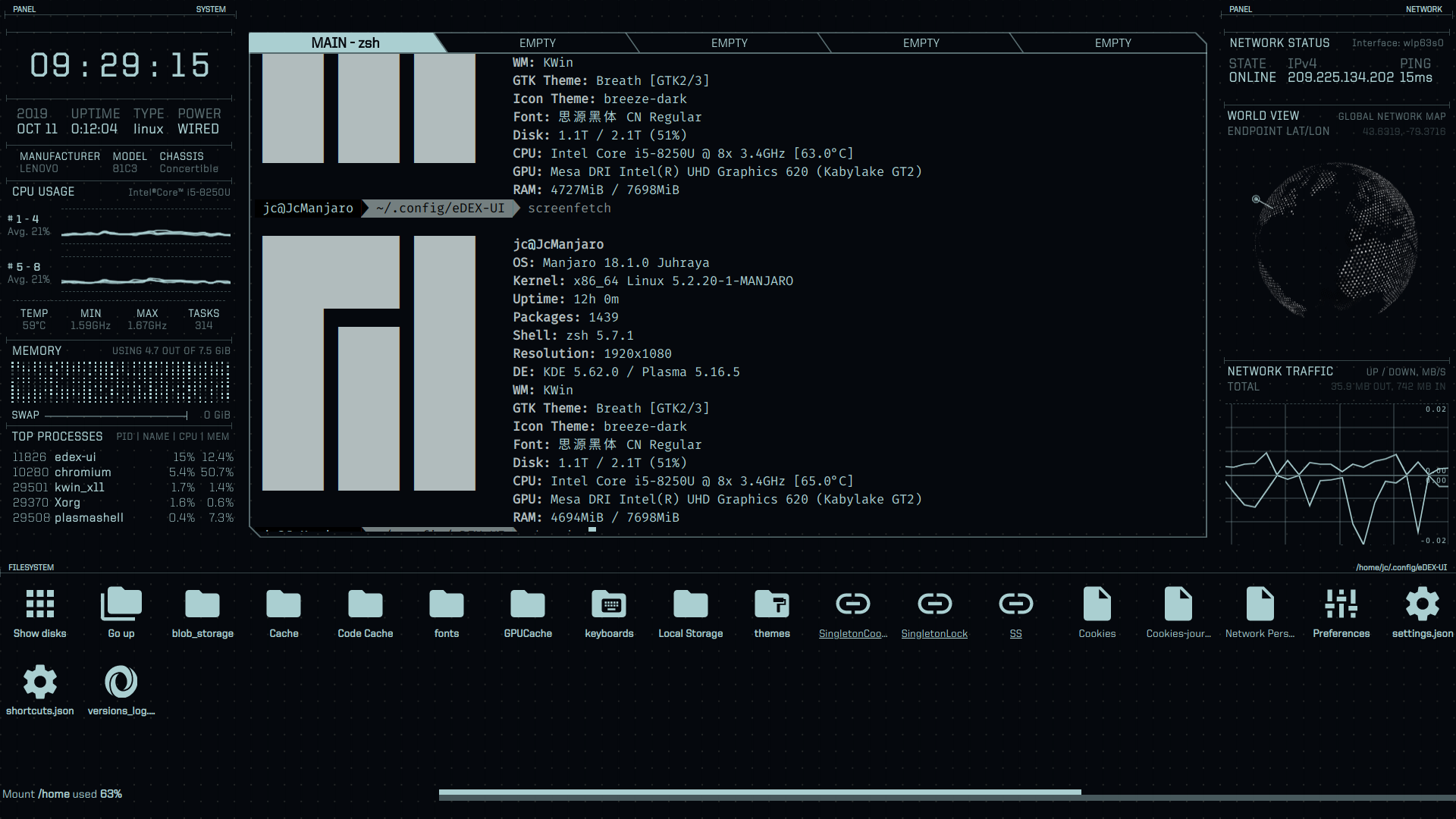
Task: Click the Xorg process row
Action: [x=122, y=503]
